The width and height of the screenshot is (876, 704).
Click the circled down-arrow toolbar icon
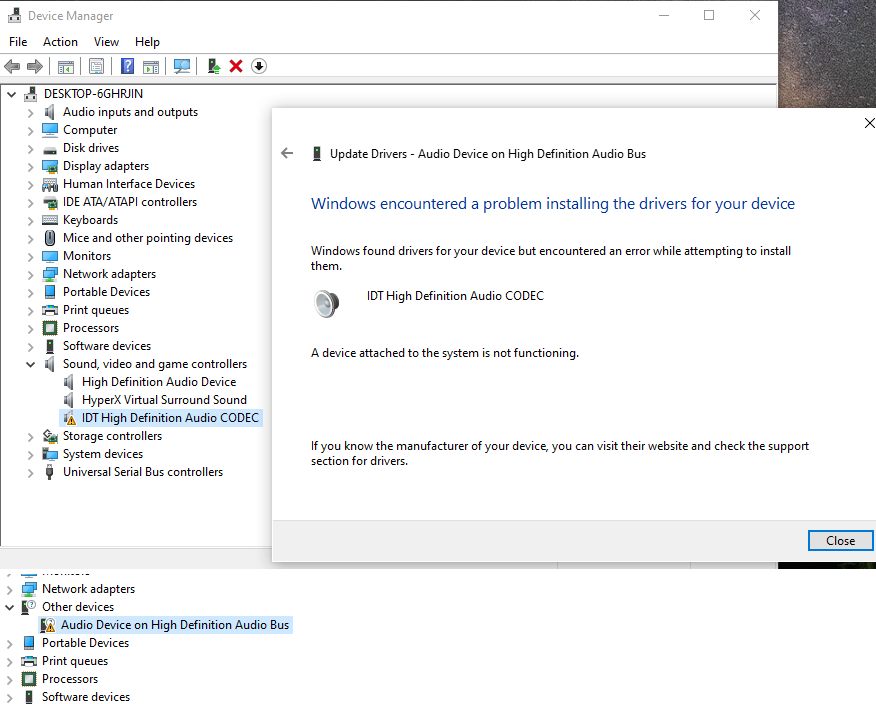point(259,66)
